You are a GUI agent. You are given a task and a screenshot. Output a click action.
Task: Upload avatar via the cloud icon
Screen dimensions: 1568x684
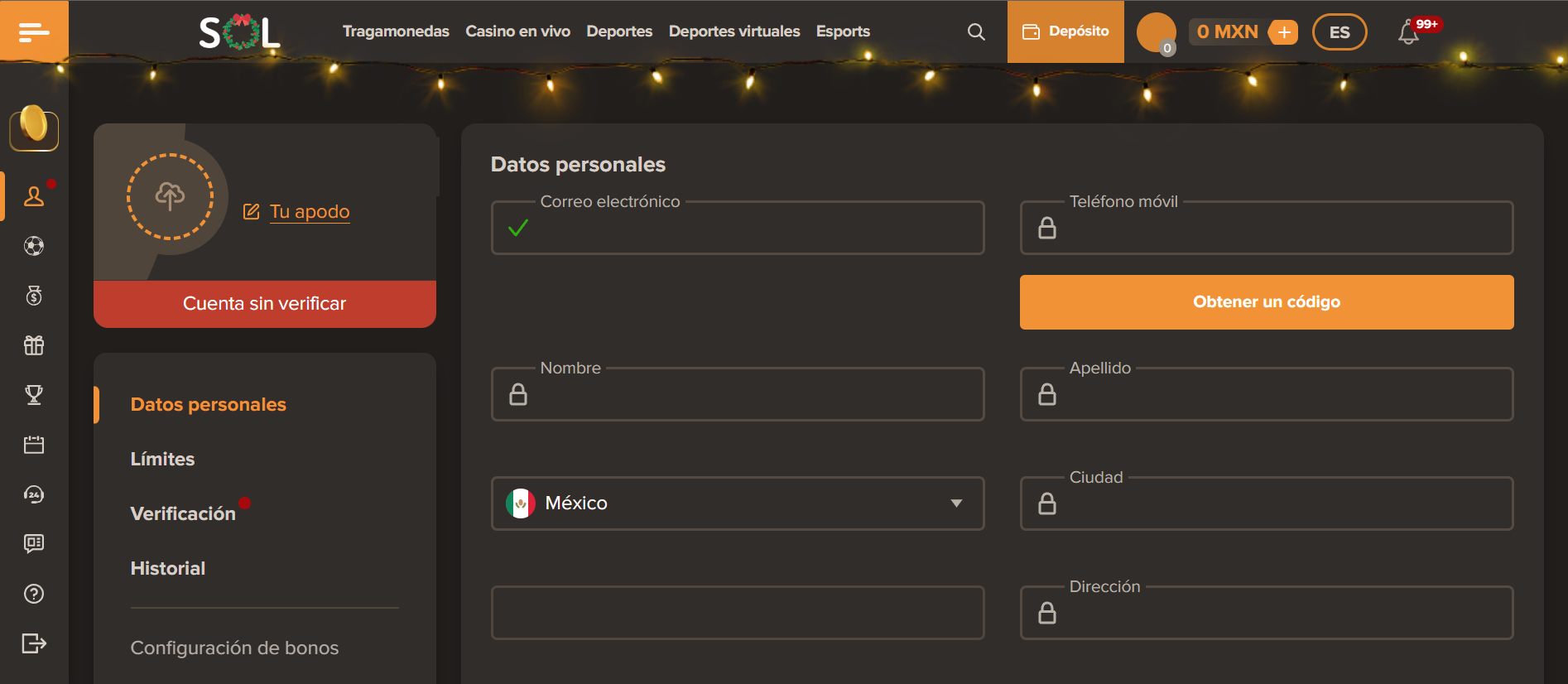pos(170,196)
